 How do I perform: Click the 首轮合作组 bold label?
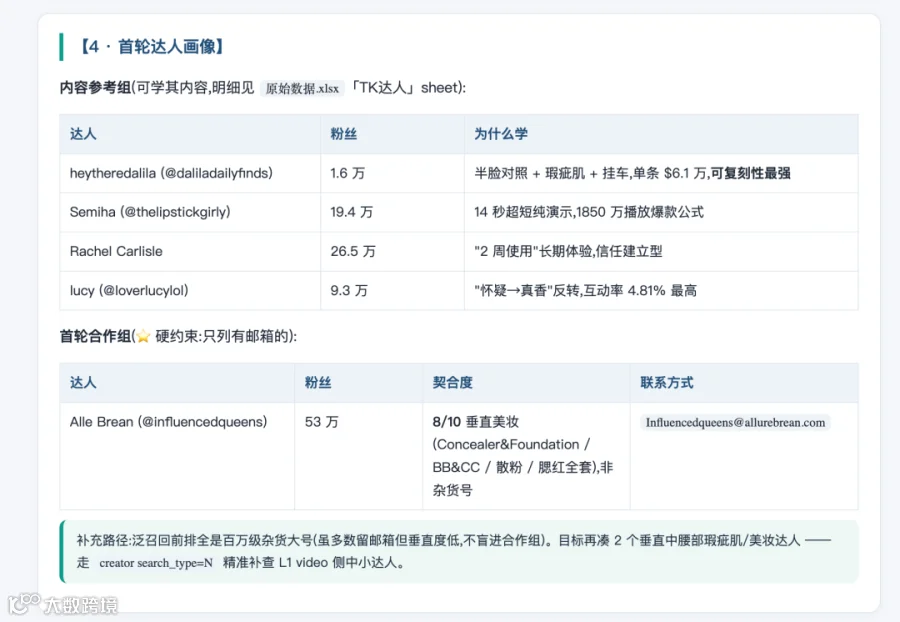coord(95,336)
